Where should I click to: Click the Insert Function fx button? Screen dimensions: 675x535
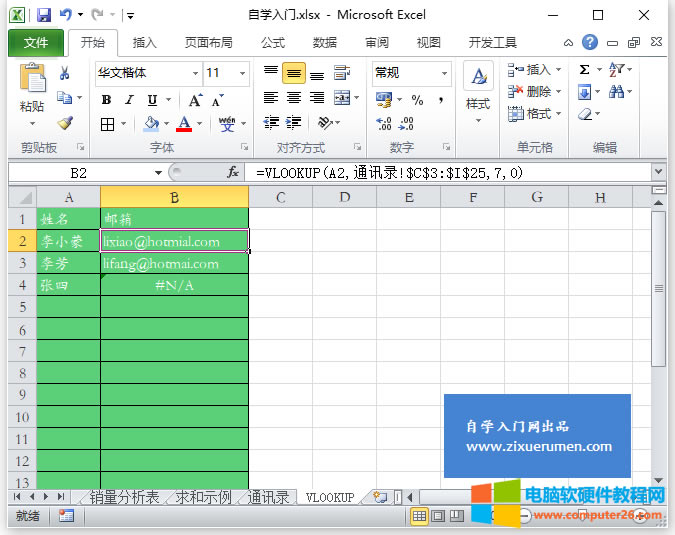233,172
